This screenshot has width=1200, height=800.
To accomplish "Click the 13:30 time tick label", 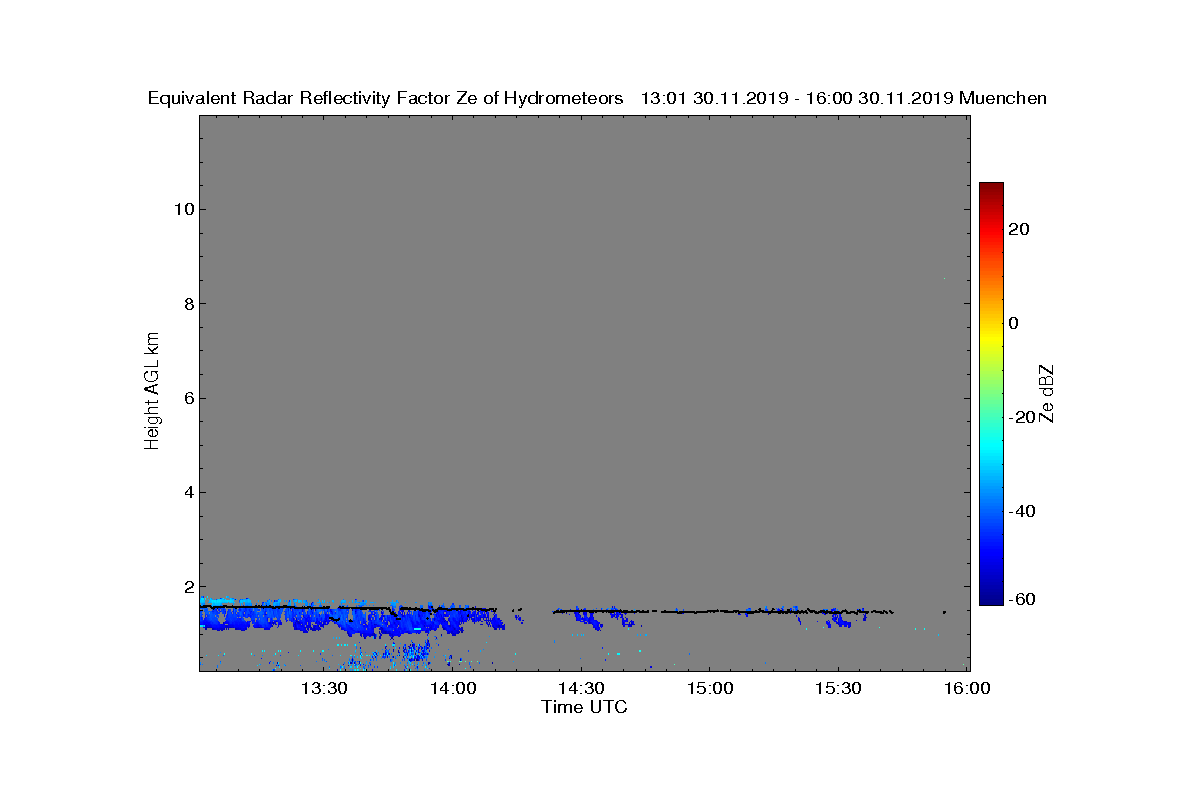I will pyautogui.click(x=324, y=688).
